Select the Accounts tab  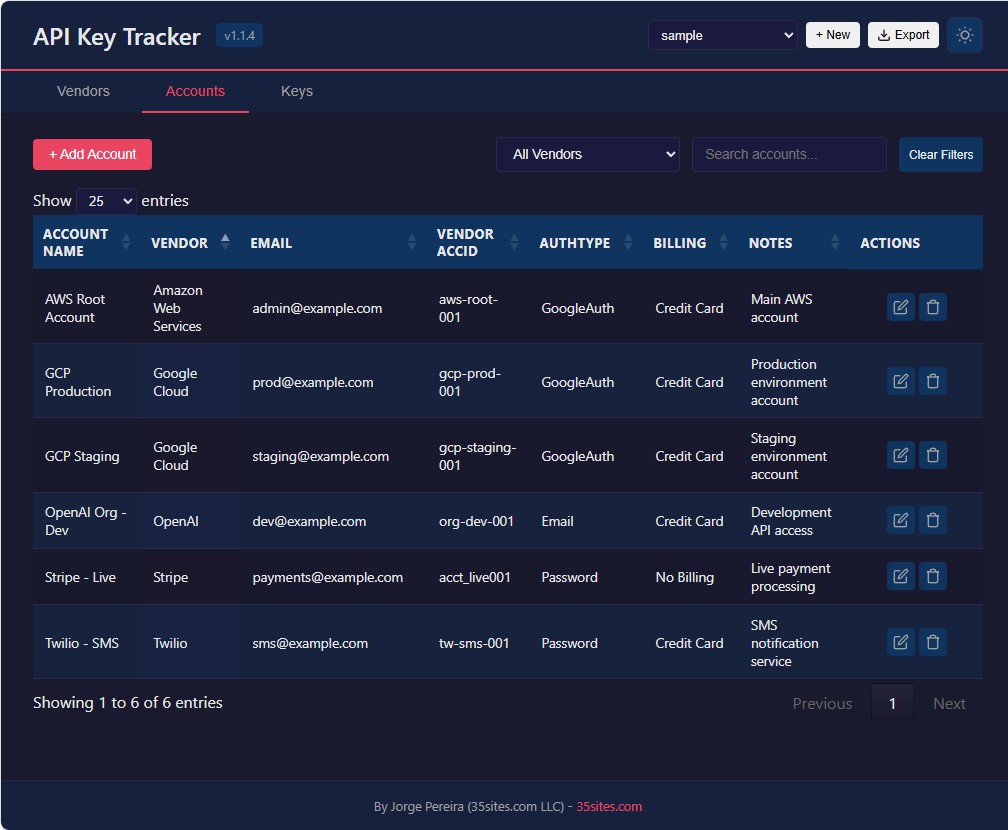click(x=195, y=91)
